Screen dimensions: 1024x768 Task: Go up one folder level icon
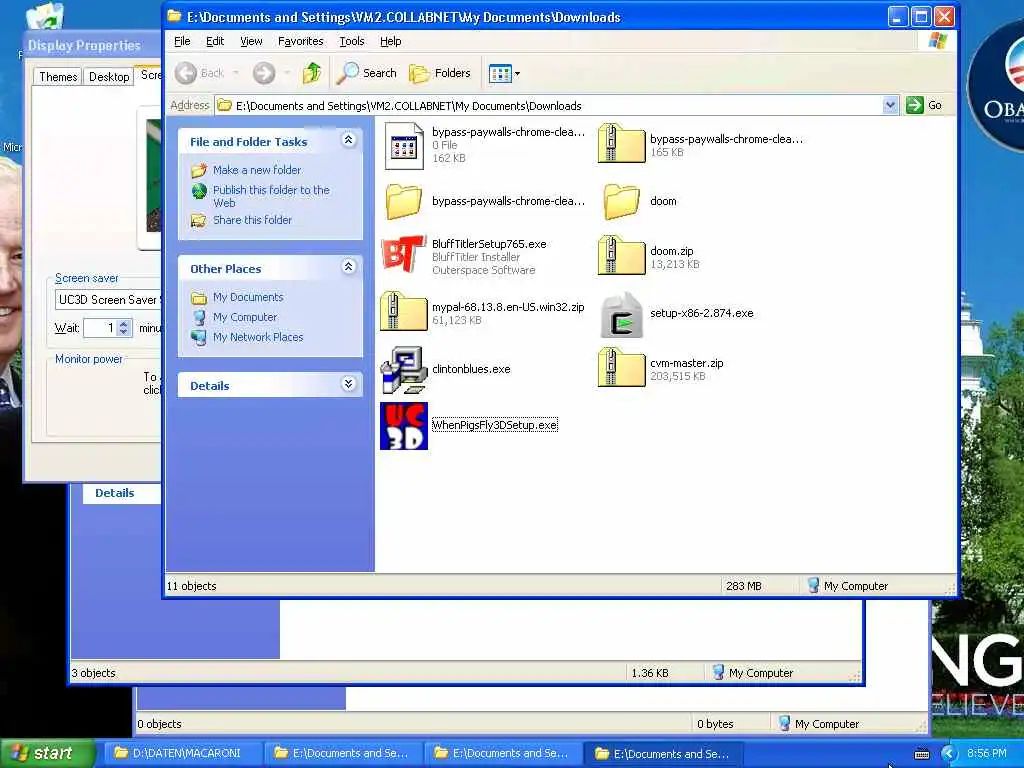312,73
